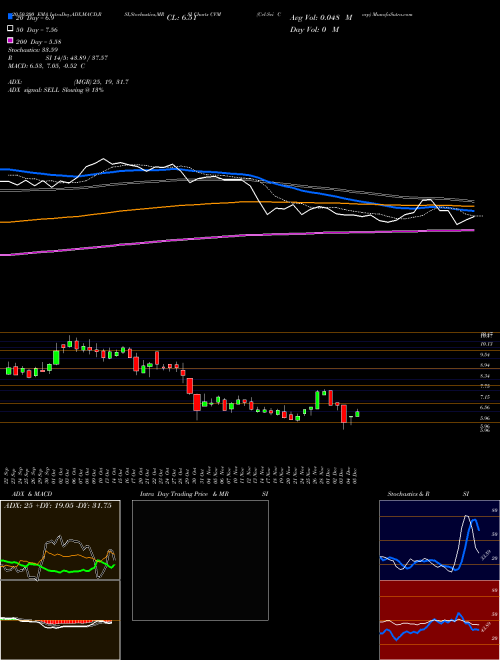Screen dimensions: 500x660
Task: Open the red RSI chart panel
Action: 439,620
